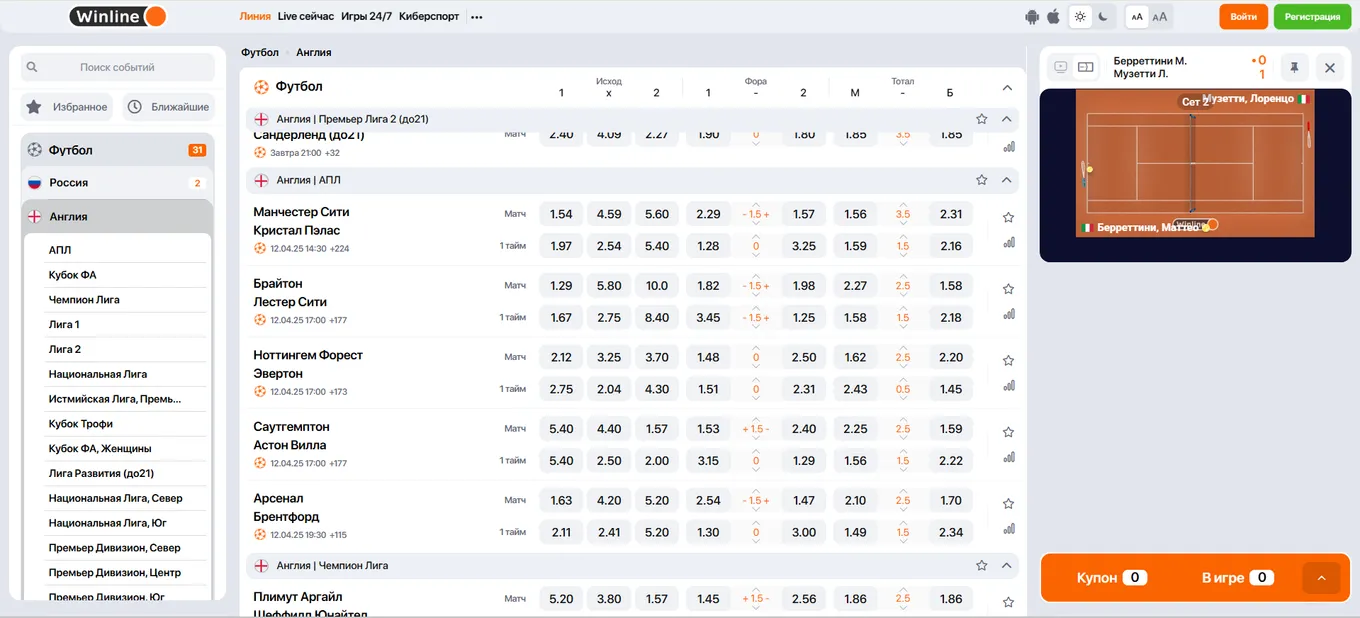
Task: Close the Берреттини–Музетти match widget
Action: pyautogui.click(x=1330, y=67)
